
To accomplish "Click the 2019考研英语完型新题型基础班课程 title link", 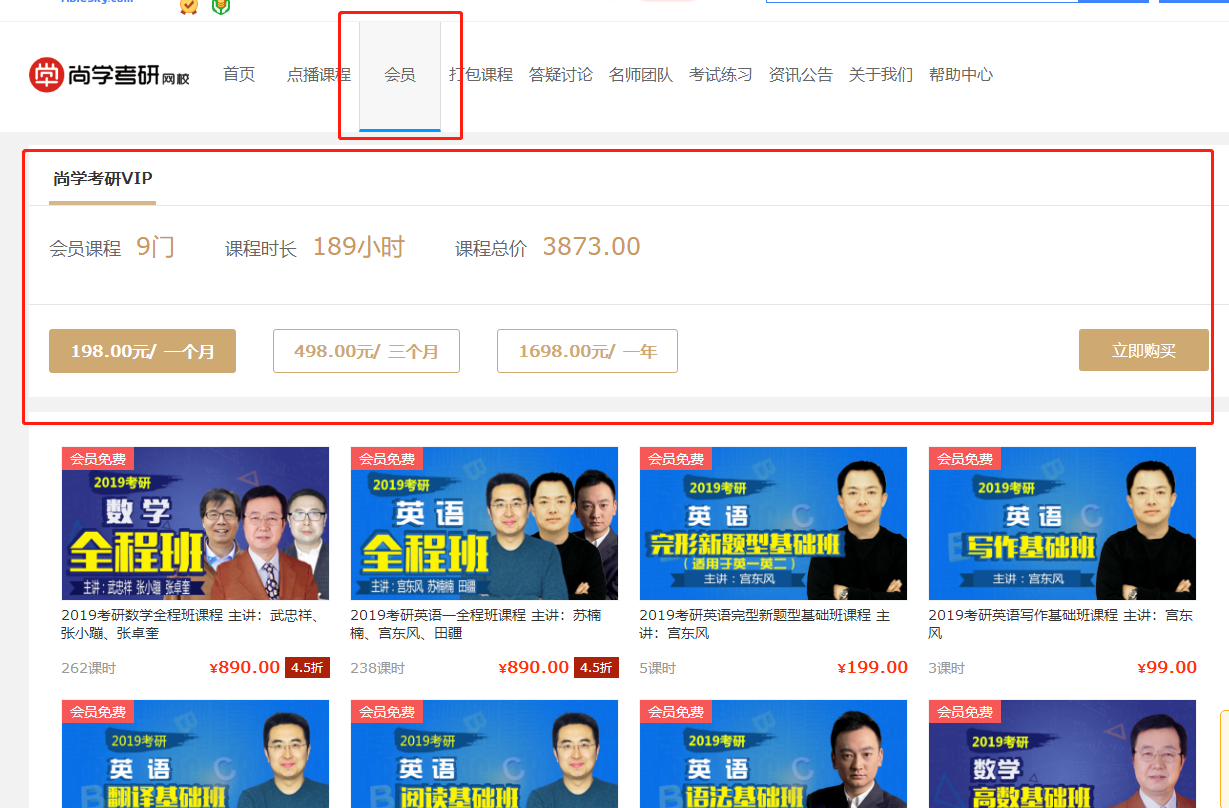I will [765, 624].
